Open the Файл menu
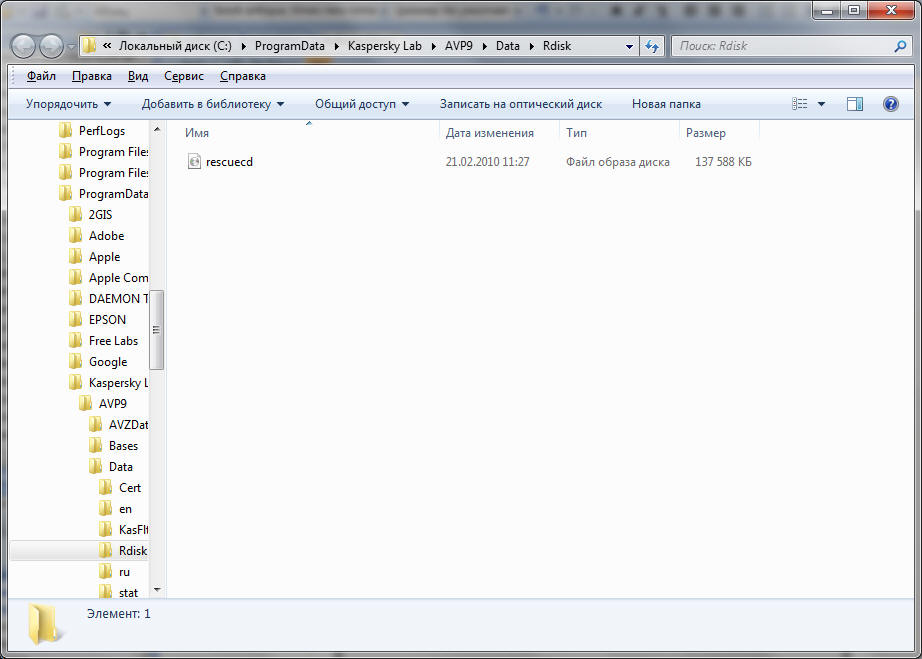This screenshot has width=922, height=659. 41,76
